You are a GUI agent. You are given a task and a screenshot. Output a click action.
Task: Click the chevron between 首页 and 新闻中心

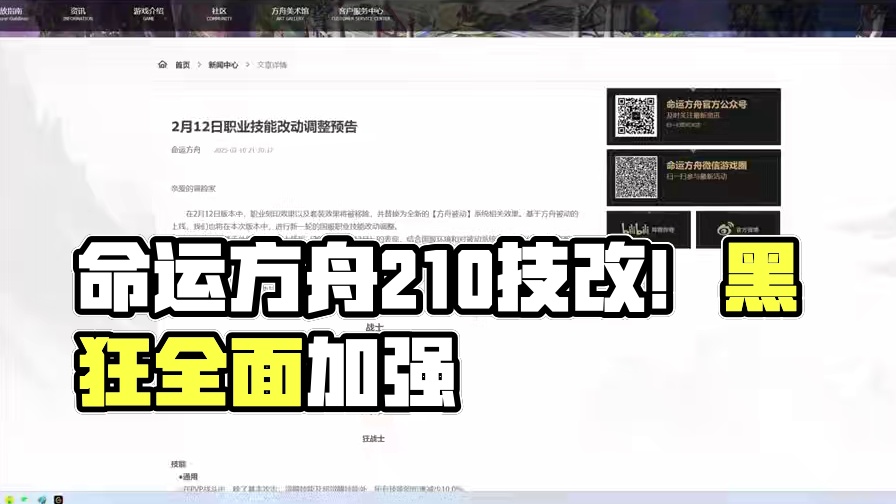199,65
